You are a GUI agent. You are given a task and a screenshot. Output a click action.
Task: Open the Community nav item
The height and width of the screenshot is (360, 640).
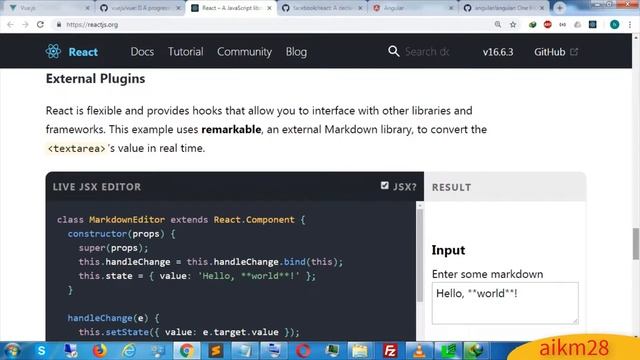244,52
